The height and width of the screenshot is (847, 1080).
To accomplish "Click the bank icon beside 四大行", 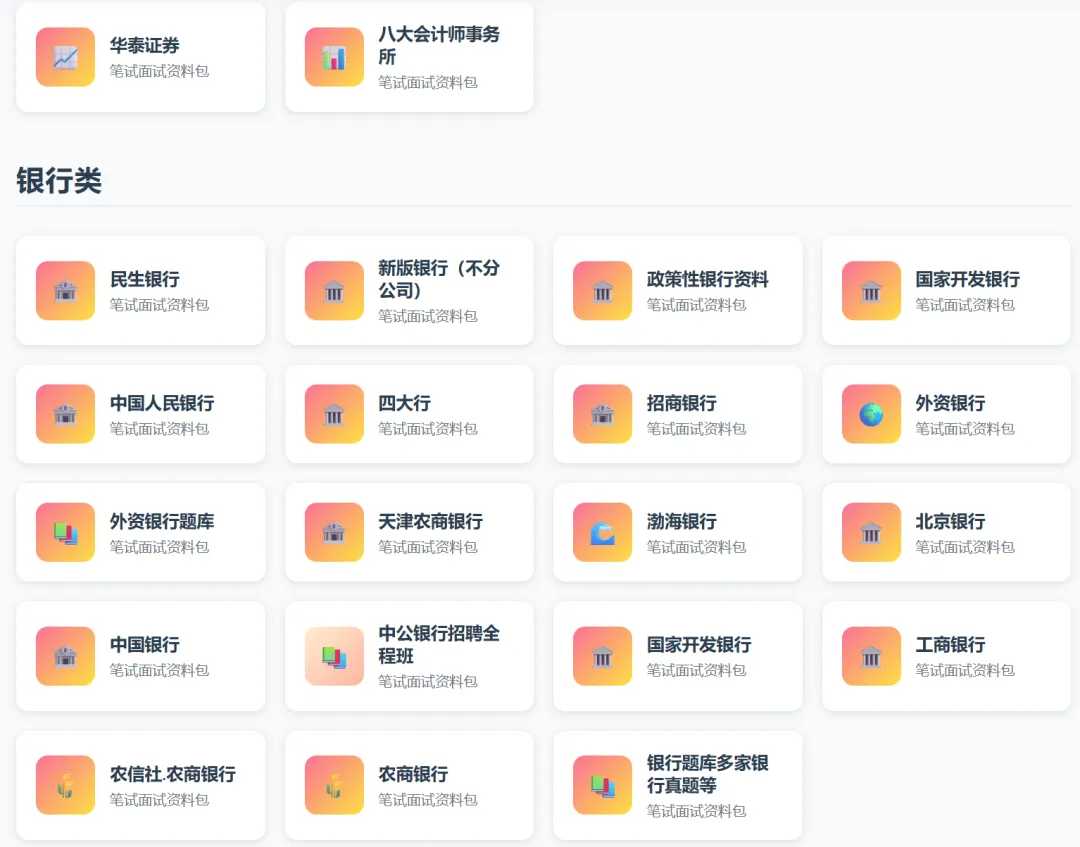I will coord(334,414).
